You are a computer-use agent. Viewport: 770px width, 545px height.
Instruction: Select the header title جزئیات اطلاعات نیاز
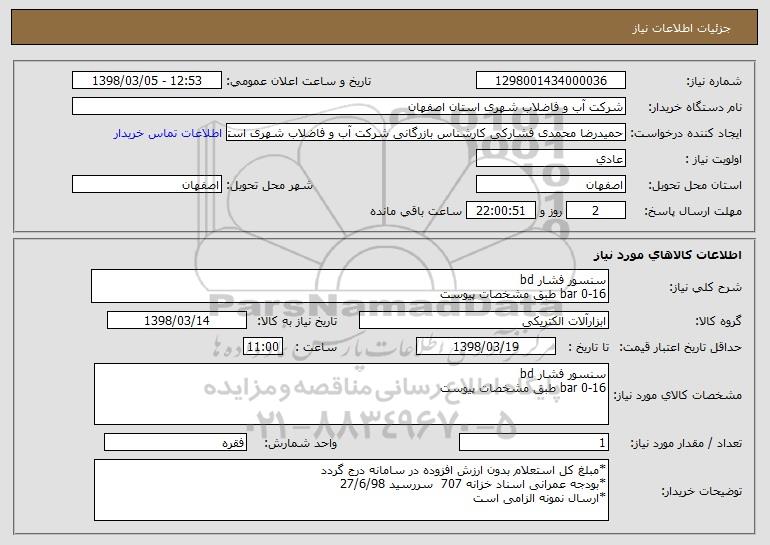click(682, 28)
